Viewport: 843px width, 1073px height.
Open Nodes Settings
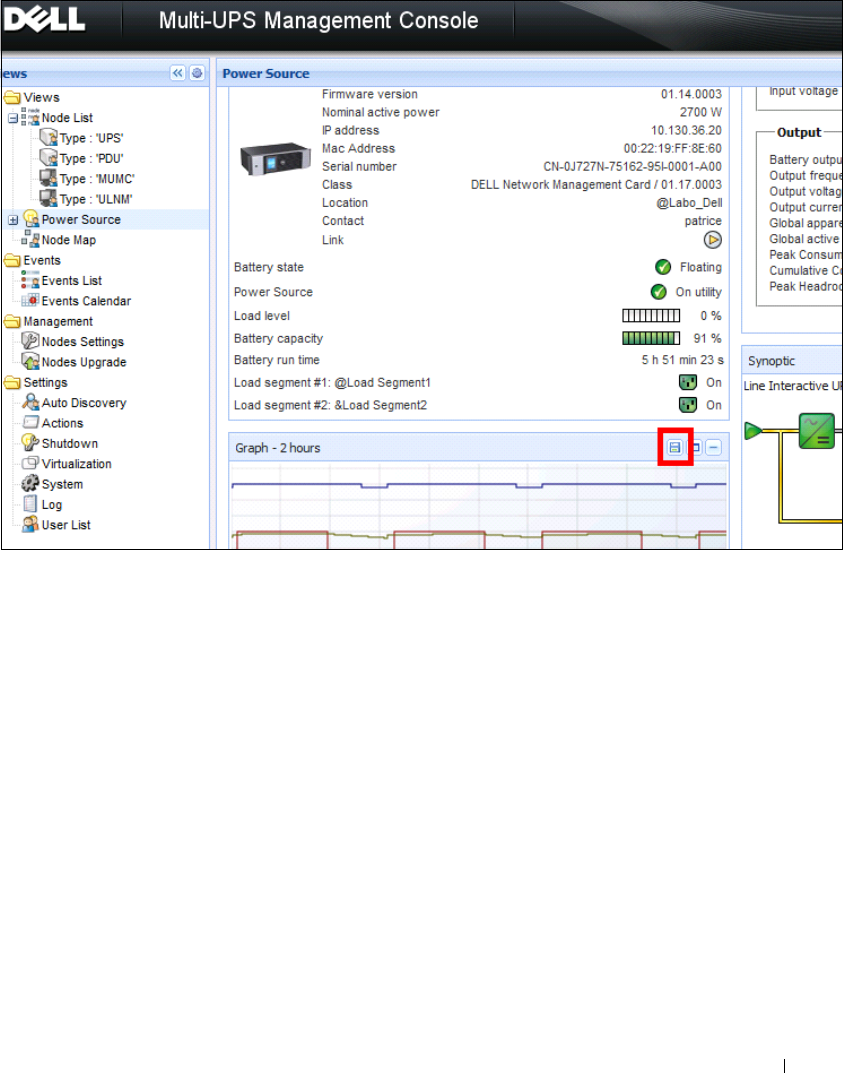[83, 342]
